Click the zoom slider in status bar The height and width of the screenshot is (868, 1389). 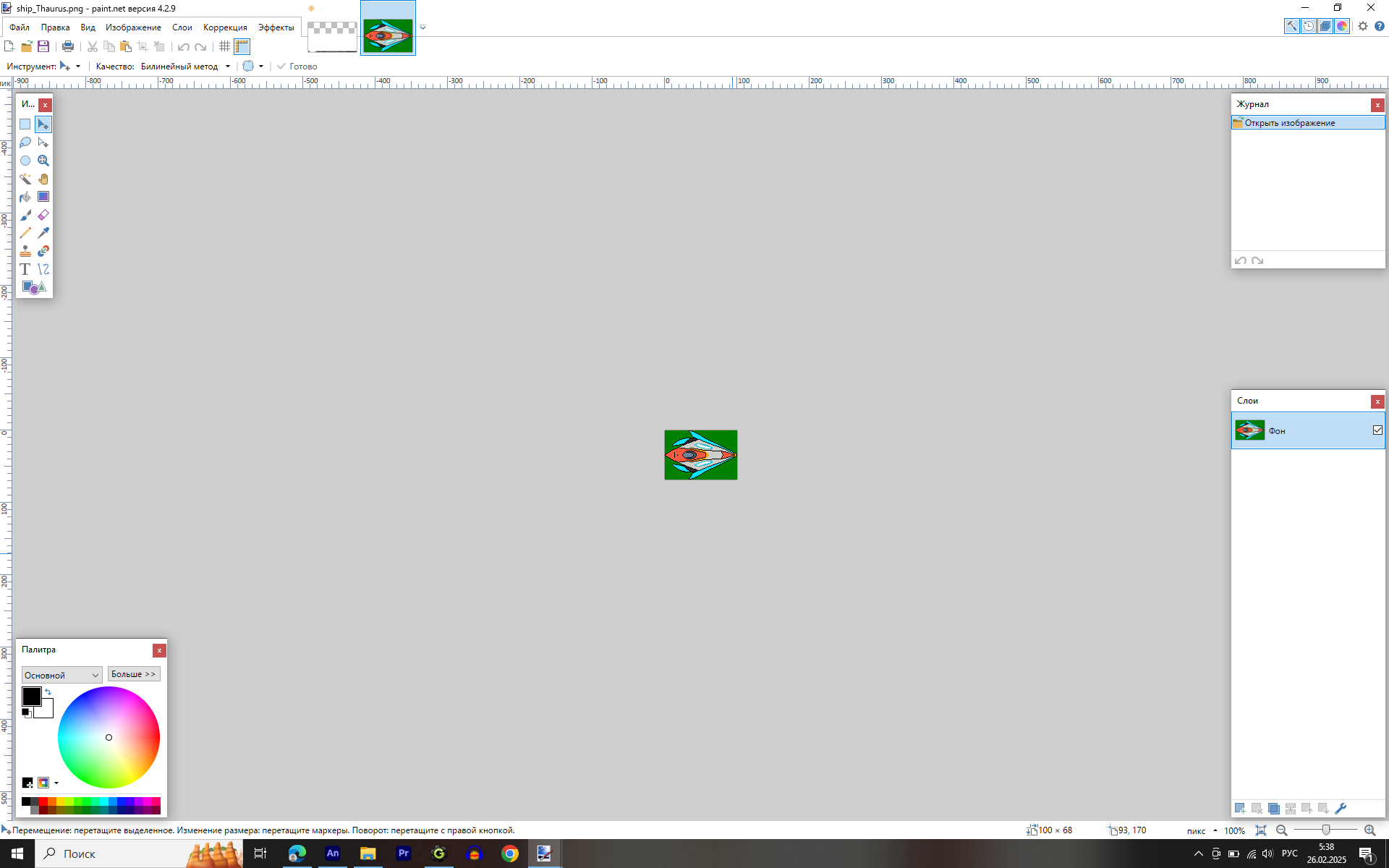coord(1325,830)
